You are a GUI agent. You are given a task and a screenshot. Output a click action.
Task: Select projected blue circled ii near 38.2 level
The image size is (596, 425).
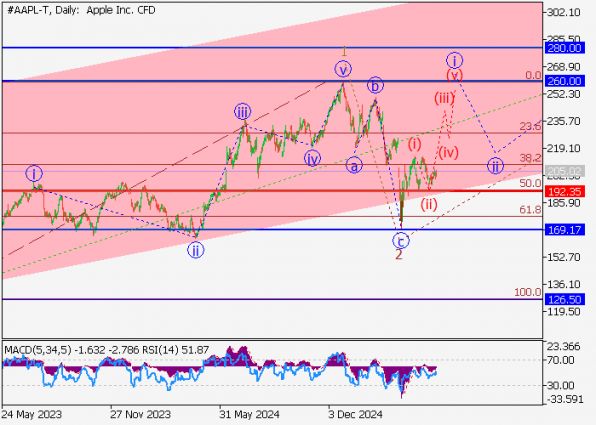coord(495,166)
